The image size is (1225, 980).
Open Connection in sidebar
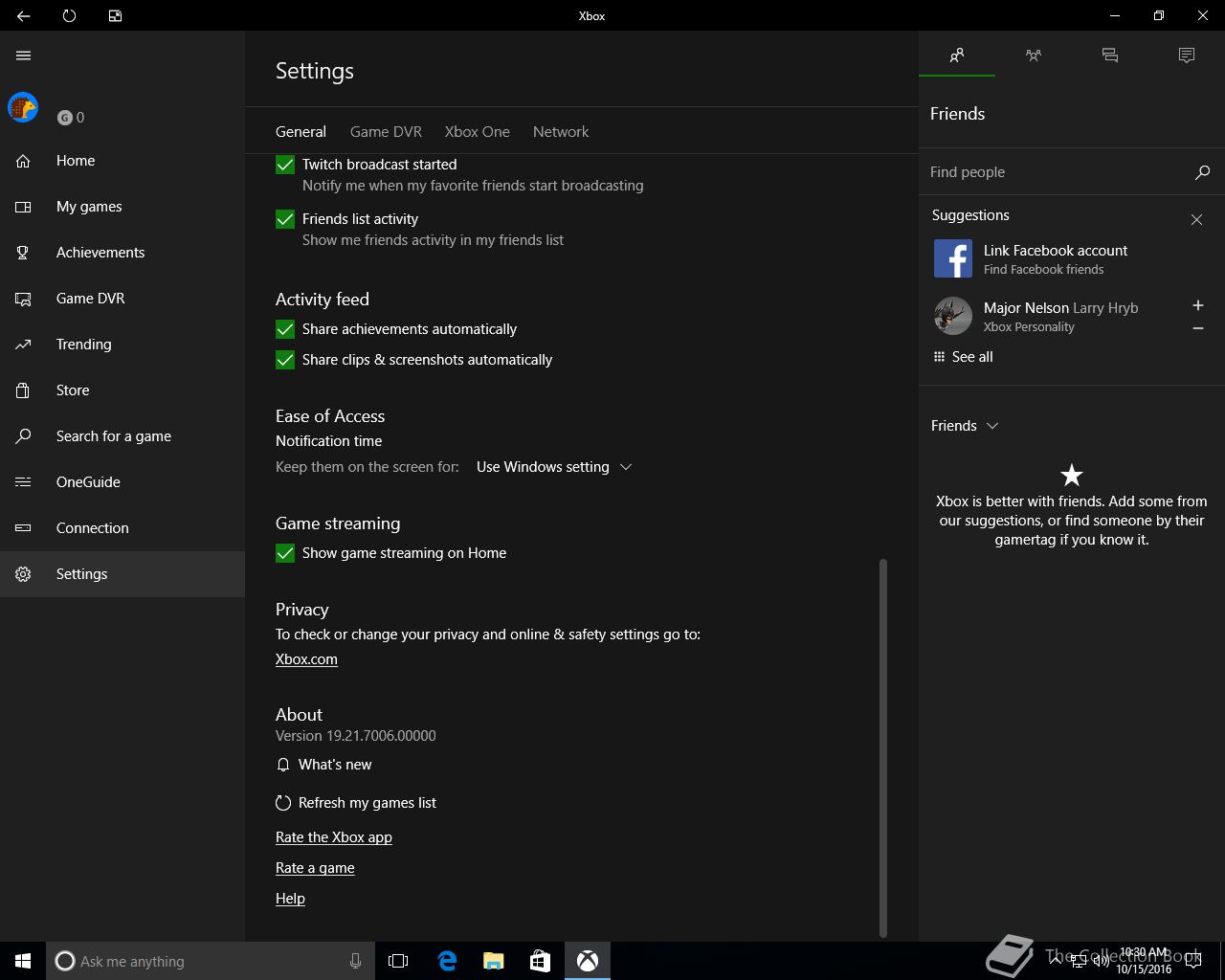click(122, 528)
